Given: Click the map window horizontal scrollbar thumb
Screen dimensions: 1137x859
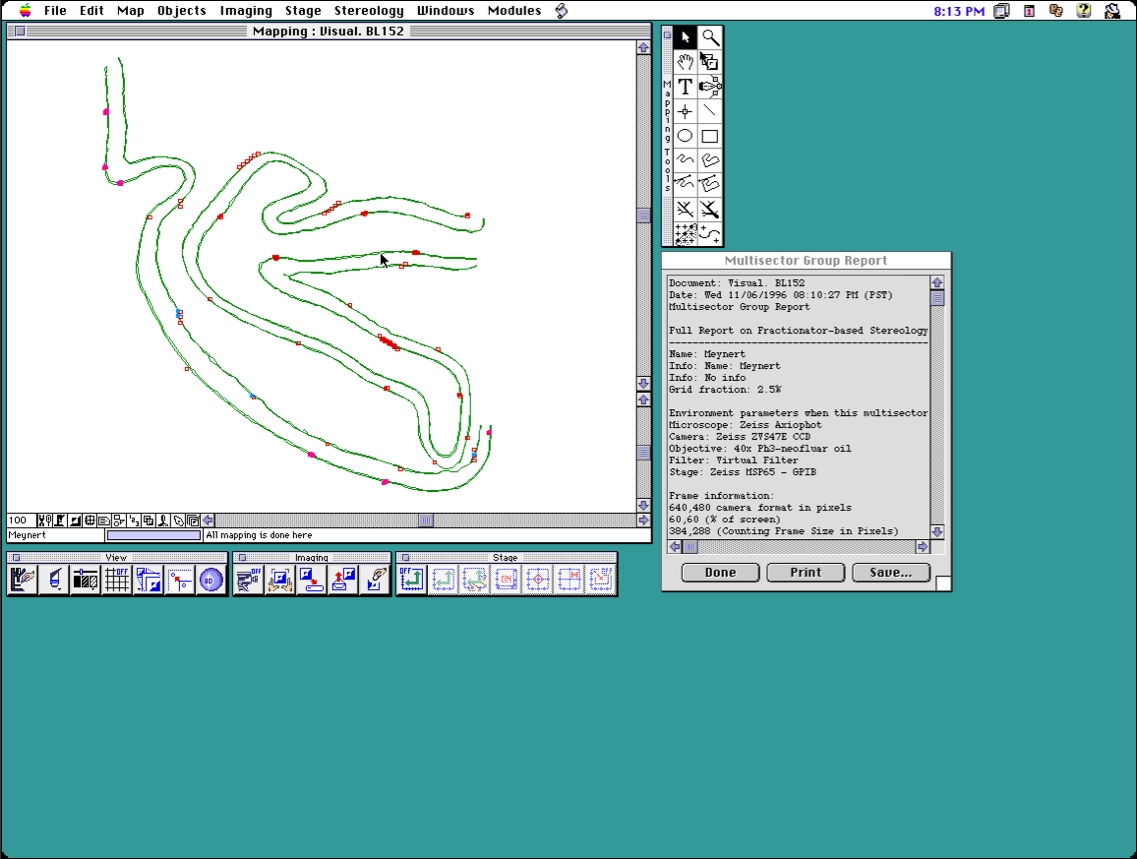Looking at the screenshot, I should pyautogui.click(x=426, y=520).
